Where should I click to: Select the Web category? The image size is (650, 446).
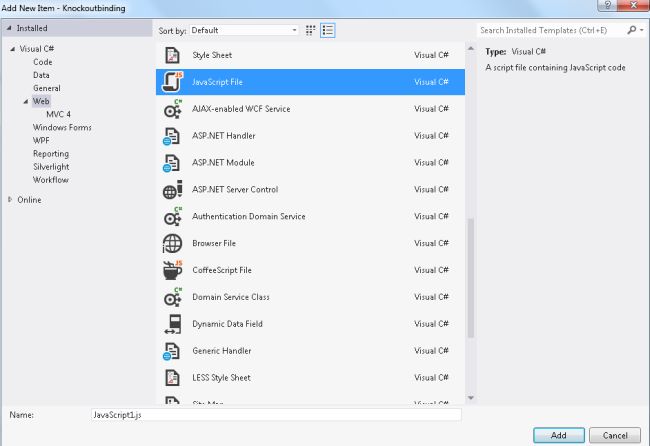click(41, 101)
